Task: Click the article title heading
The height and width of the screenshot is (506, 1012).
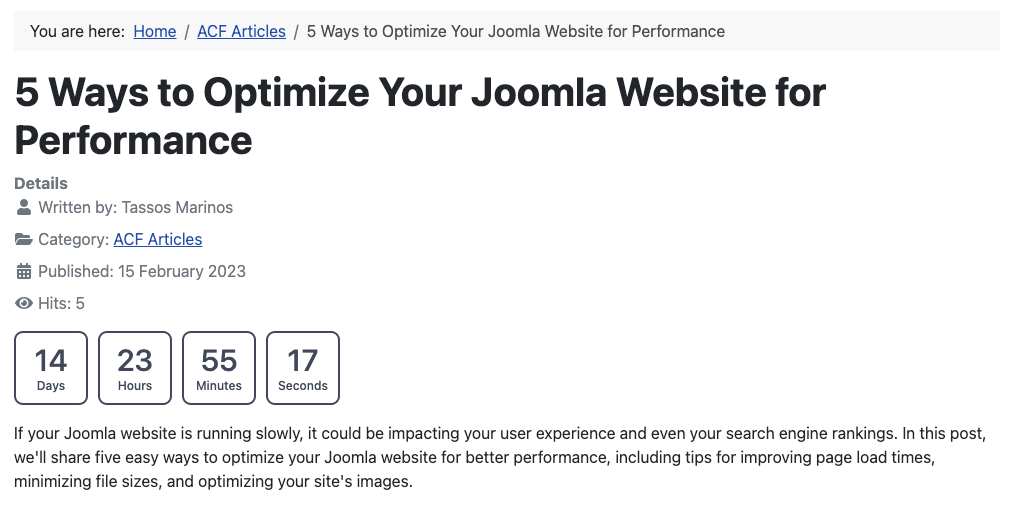Action: 420,116
